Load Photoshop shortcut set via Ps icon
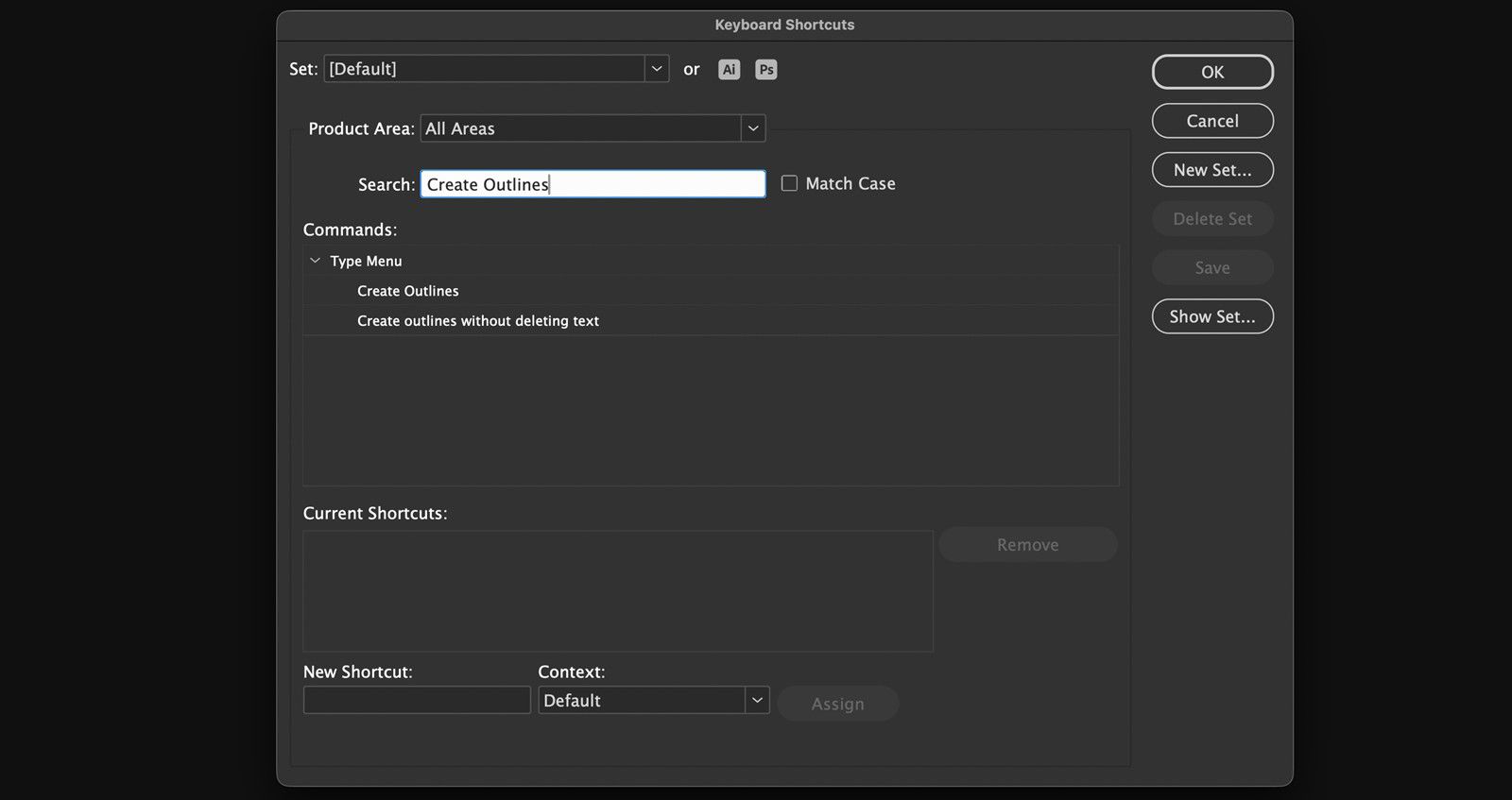This screenshot has width=1512, height=800. (766, 69)
